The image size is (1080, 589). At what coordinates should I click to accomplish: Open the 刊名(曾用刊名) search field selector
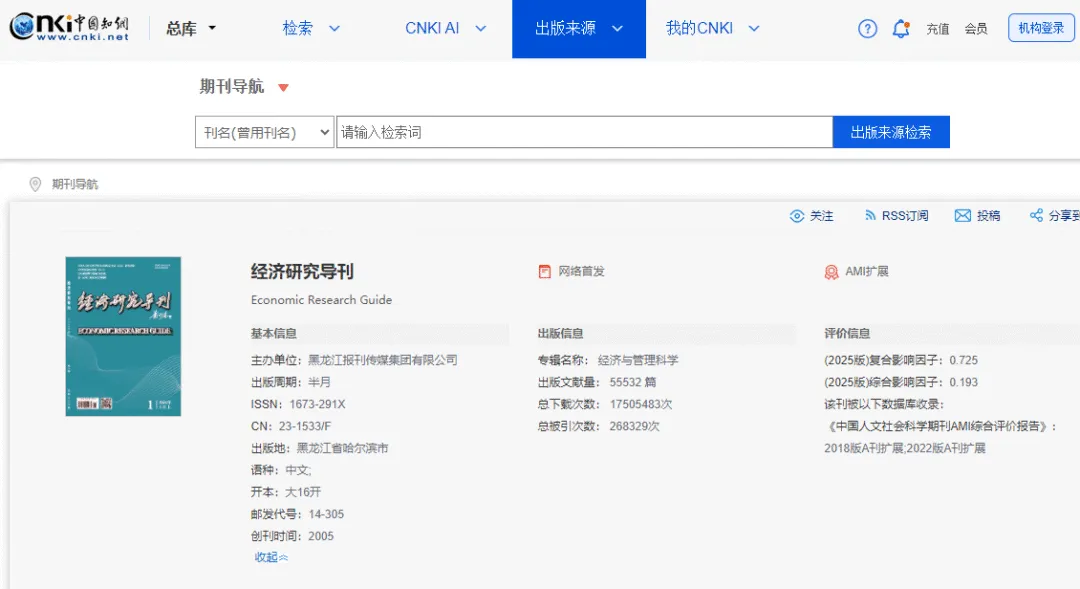pyautogui.click(x=264, y=132)
